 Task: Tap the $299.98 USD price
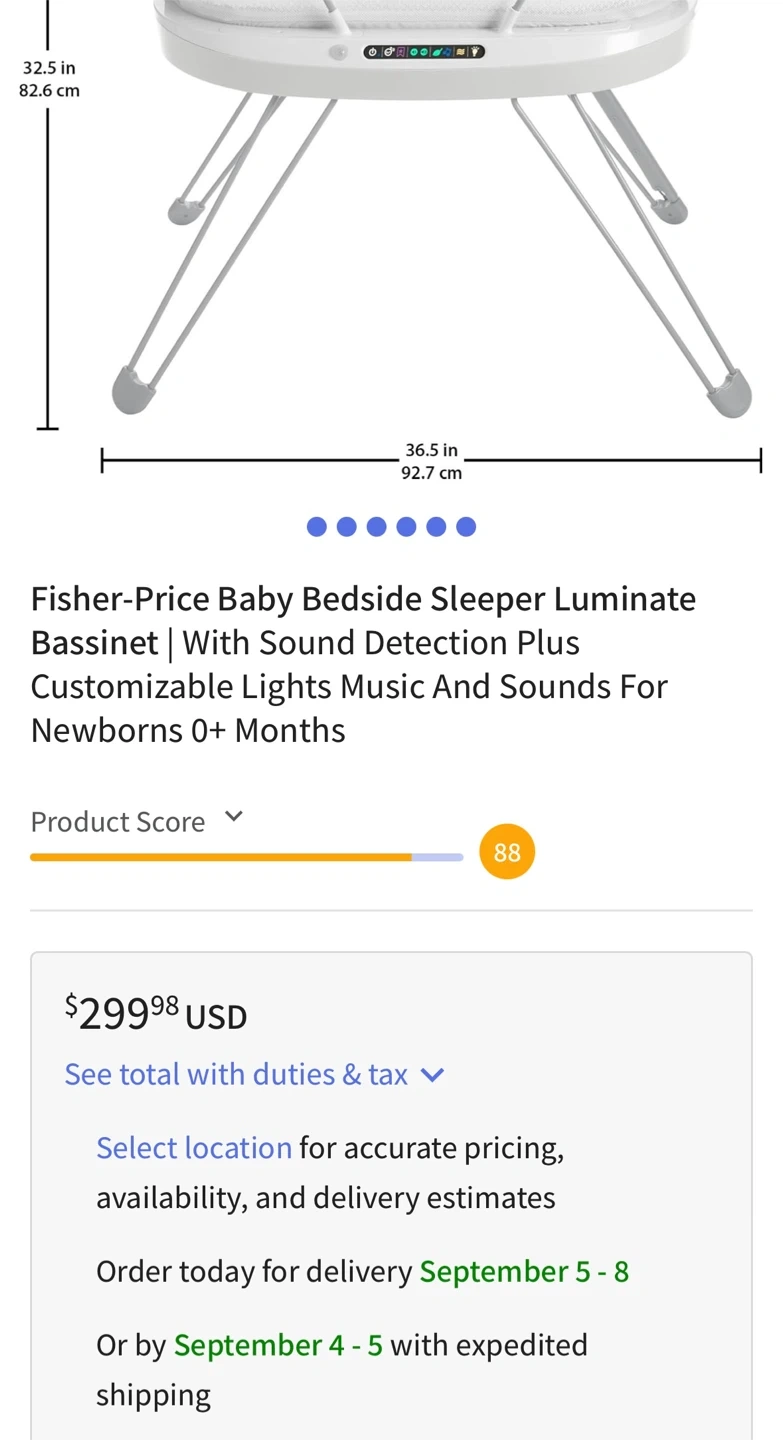(156, 1012)
